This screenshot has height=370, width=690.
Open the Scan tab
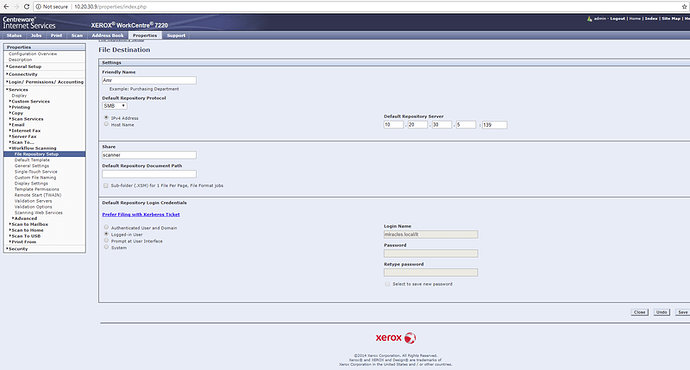(77, 35)
